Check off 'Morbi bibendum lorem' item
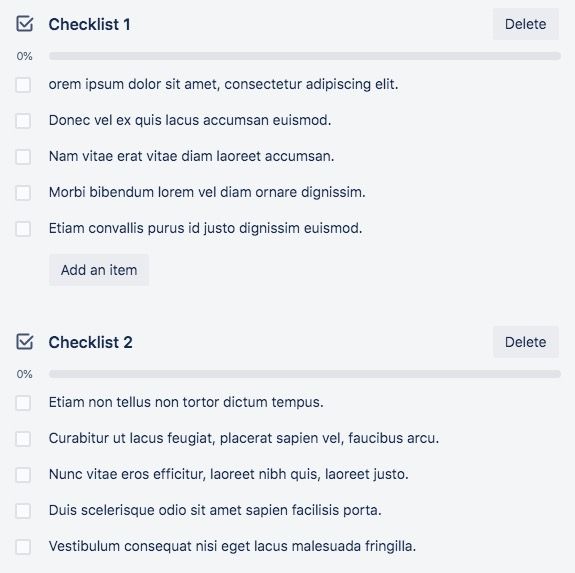Viewport: 575px width, 573px height. point(23,192)
